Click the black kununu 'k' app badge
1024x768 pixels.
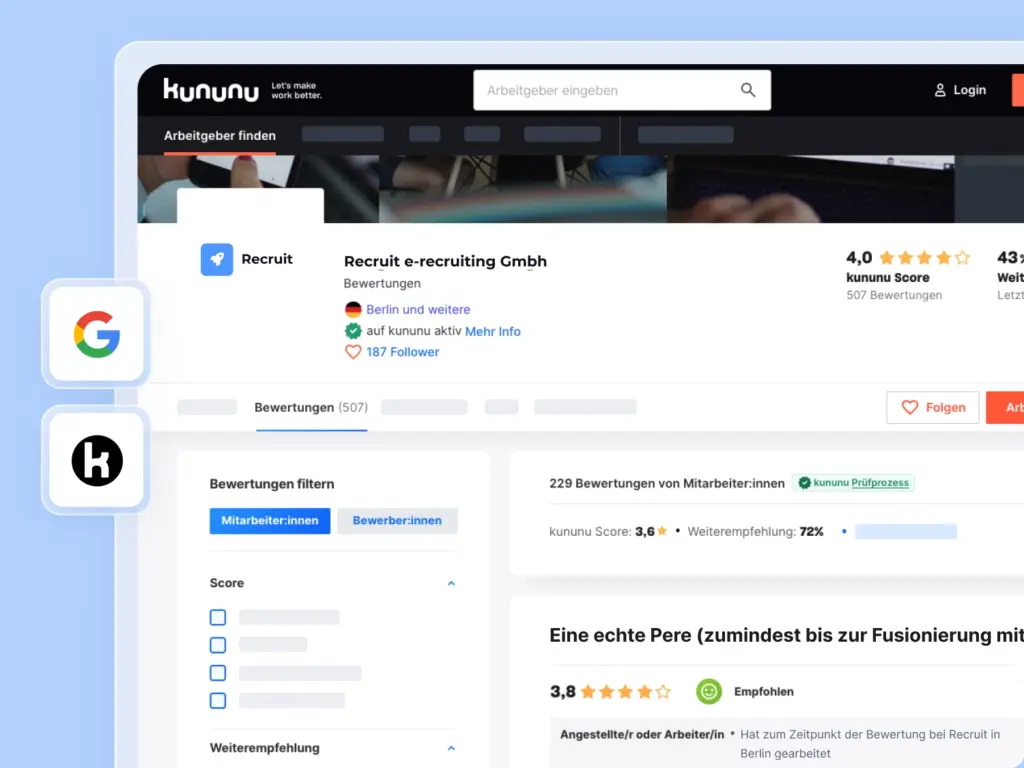[x=95, y=461]
